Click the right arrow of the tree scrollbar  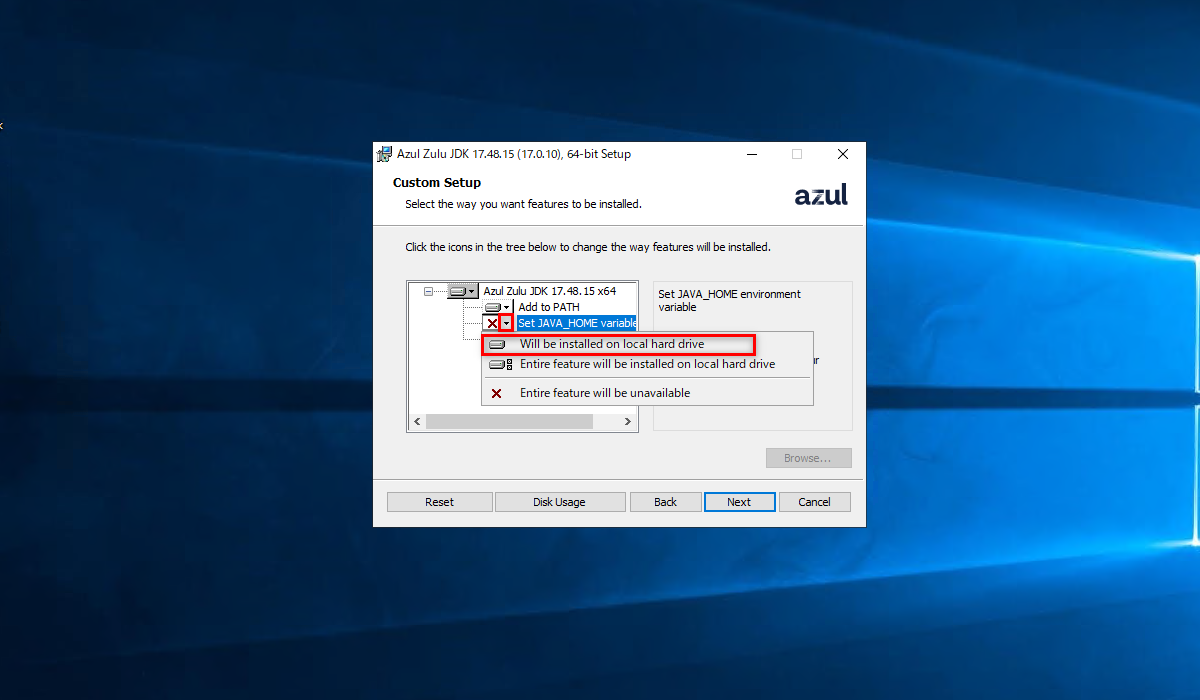[x=628, y=422]
